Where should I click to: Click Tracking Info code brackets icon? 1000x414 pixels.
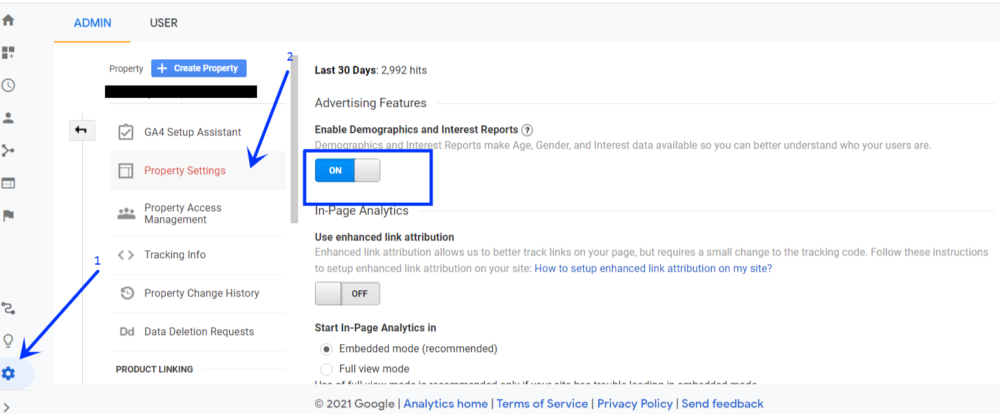[126, 255]
